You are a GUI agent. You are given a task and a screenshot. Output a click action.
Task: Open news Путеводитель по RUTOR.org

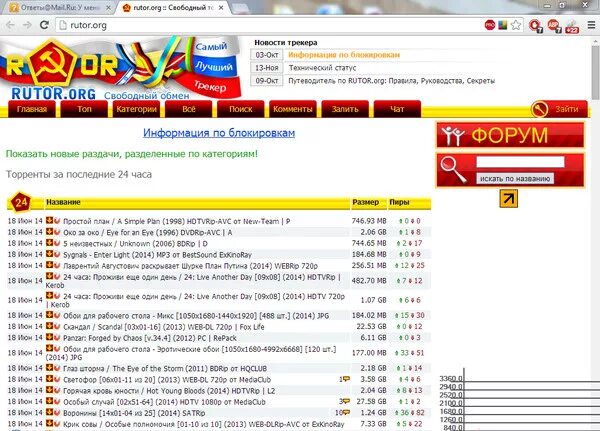(391, 81)
